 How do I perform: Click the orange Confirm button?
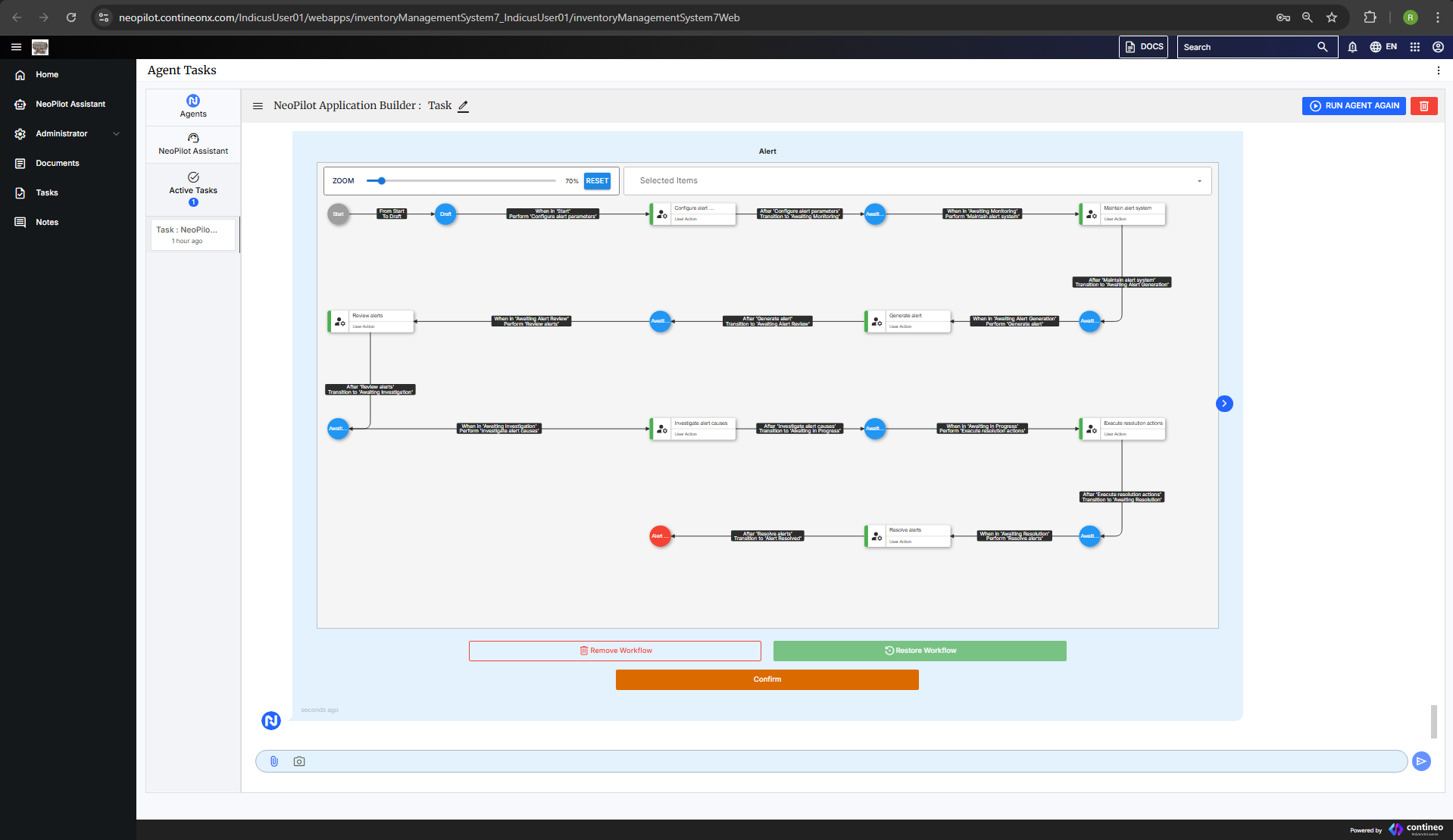(x=767, y=680)
